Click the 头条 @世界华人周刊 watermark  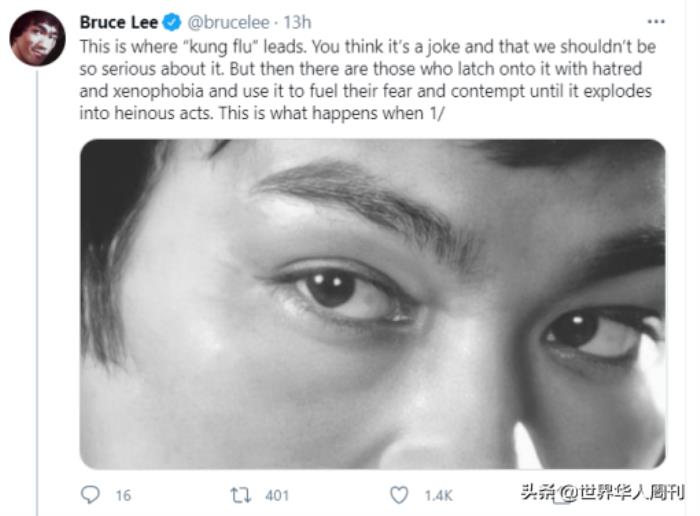[602, 491]
